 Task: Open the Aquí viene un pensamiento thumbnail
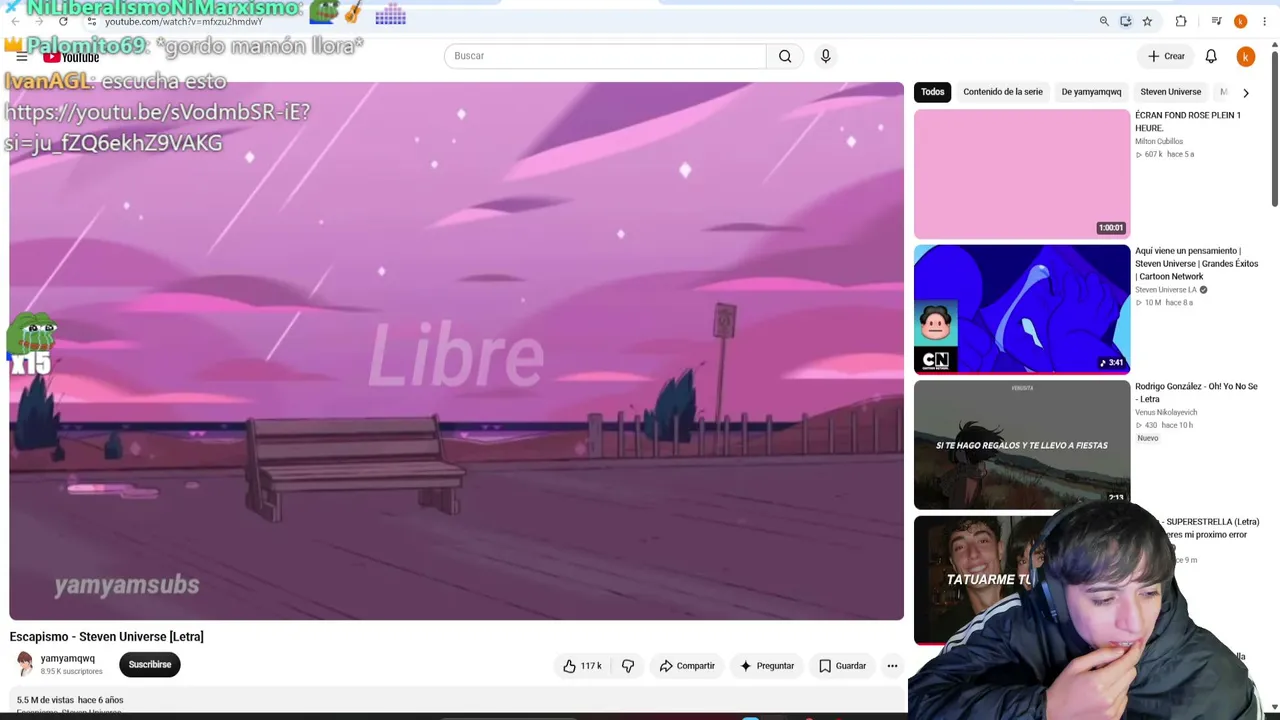pos(1022,309)
